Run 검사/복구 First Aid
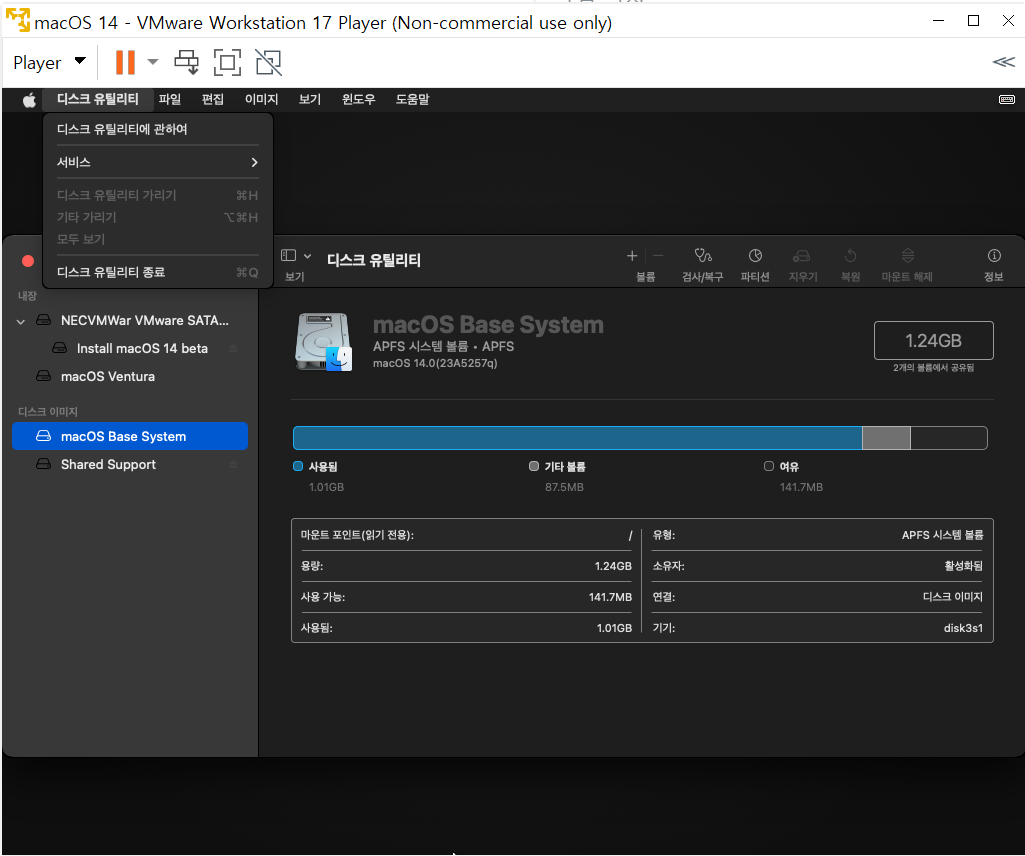The width and height of the screenshot is (1025, 856). click(x=703, y=265)
